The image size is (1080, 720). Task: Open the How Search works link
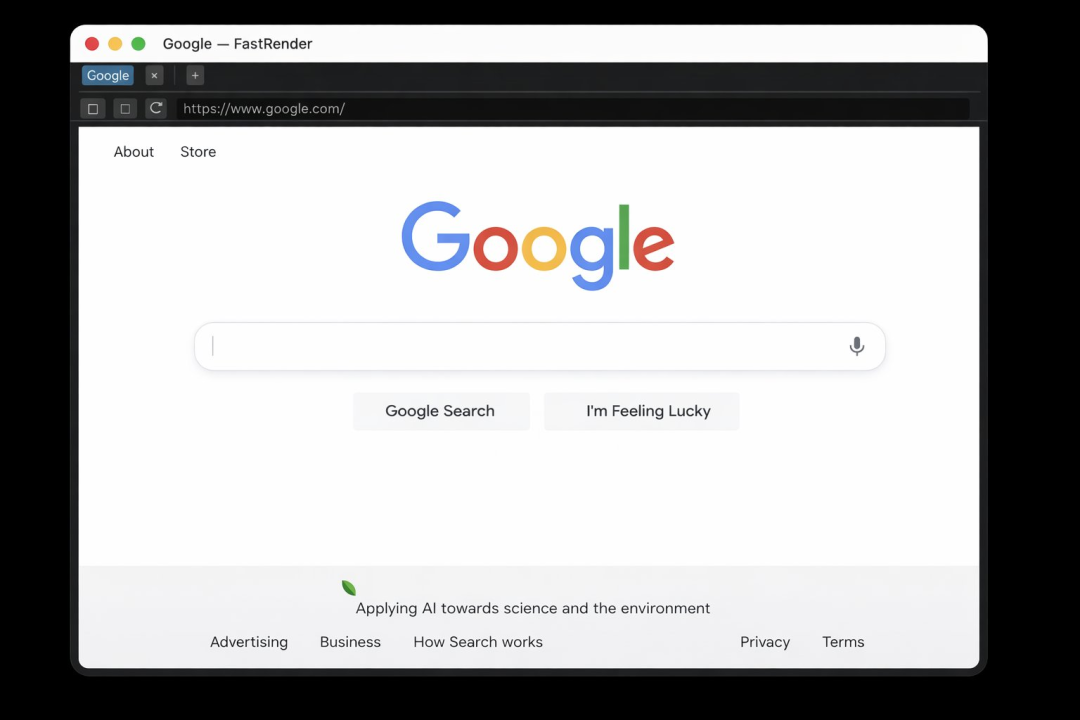point(478,642)
